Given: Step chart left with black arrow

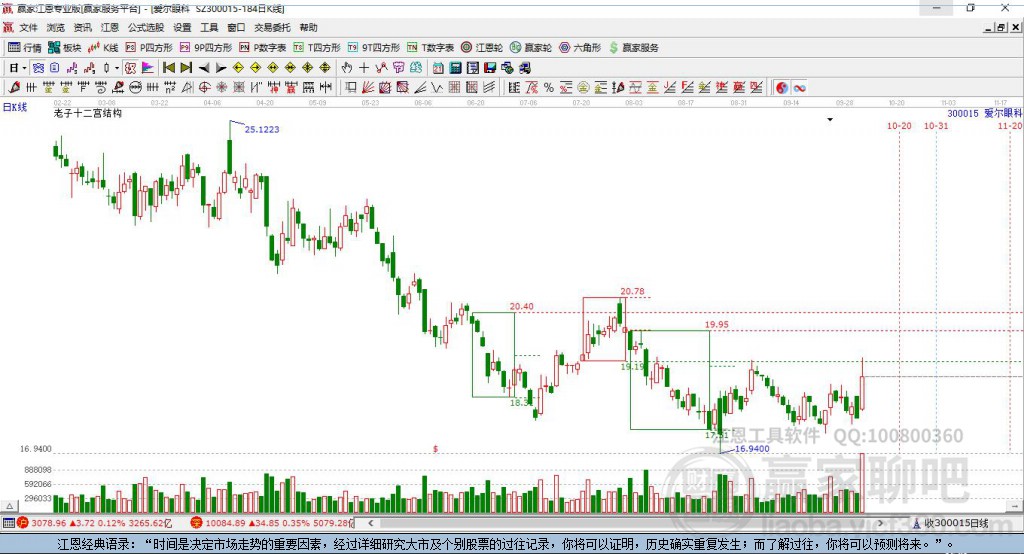Looking at the screenshot, I should pyautogui.click(x=204, y=68).
